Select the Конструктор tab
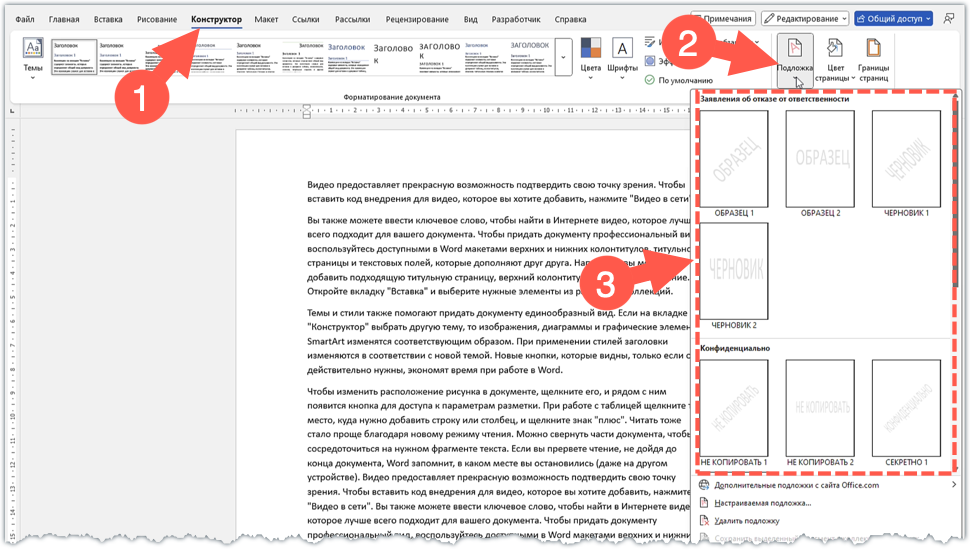The width and height of the screenshot is (970, 550). (x=216, y=19)
